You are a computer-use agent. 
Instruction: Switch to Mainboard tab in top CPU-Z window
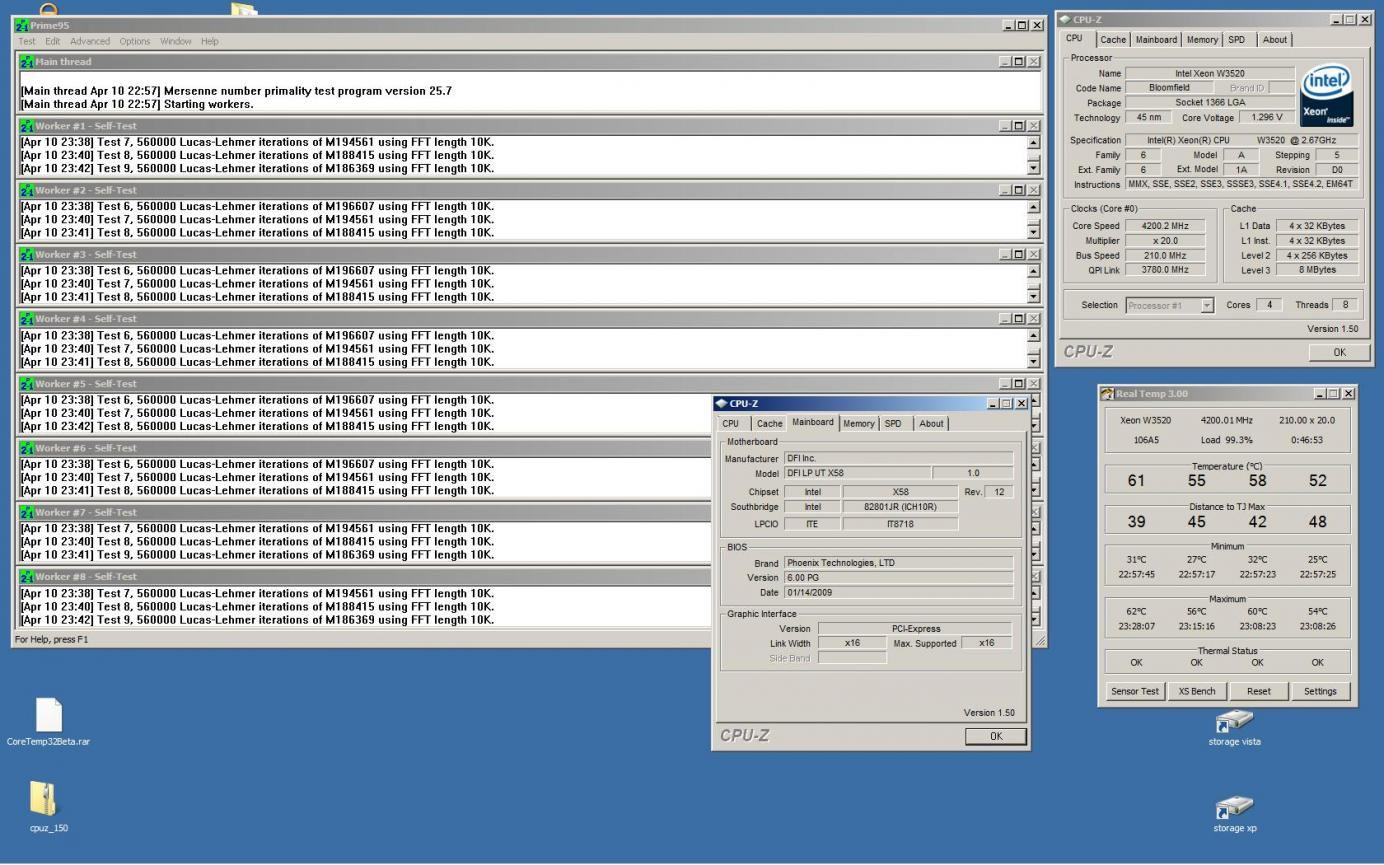1156,40
